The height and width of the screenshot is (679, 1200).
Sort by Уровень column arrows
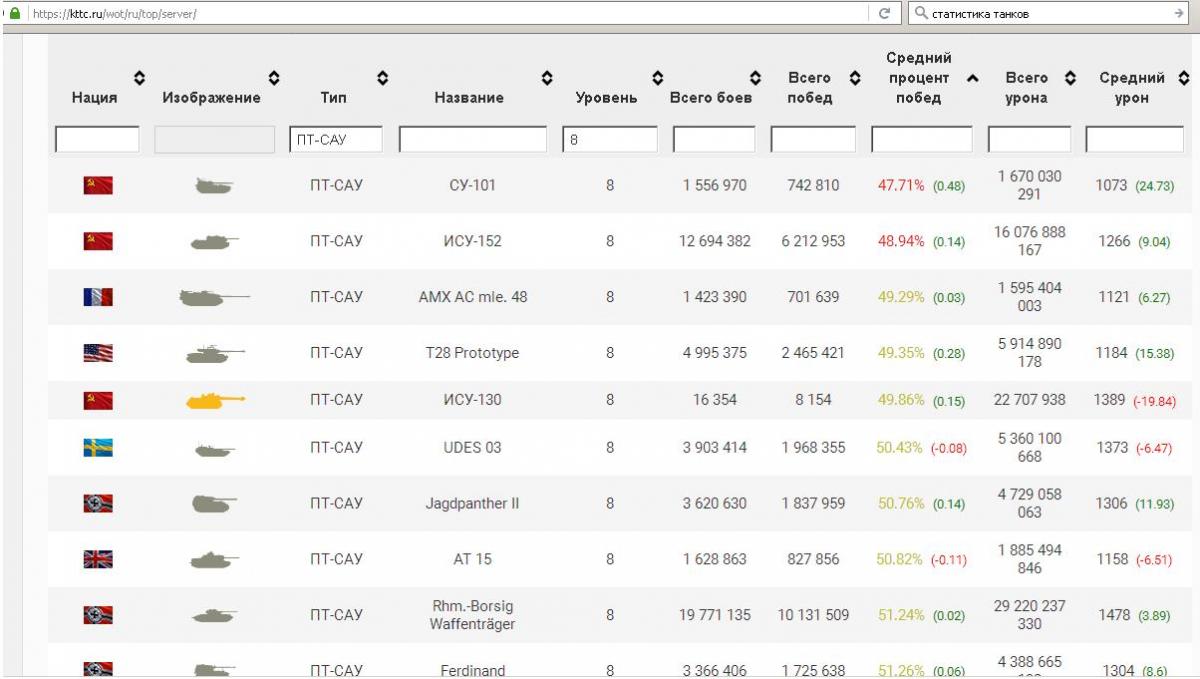click(x=657, y=78)
